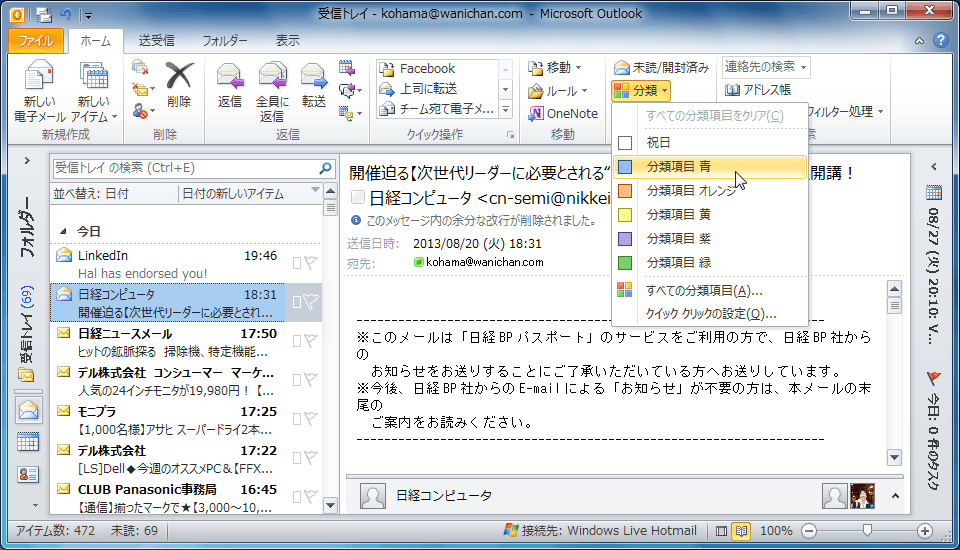Expand the people pane with the caret
Viewport: 960px width, 550px height.
[895, 495]
